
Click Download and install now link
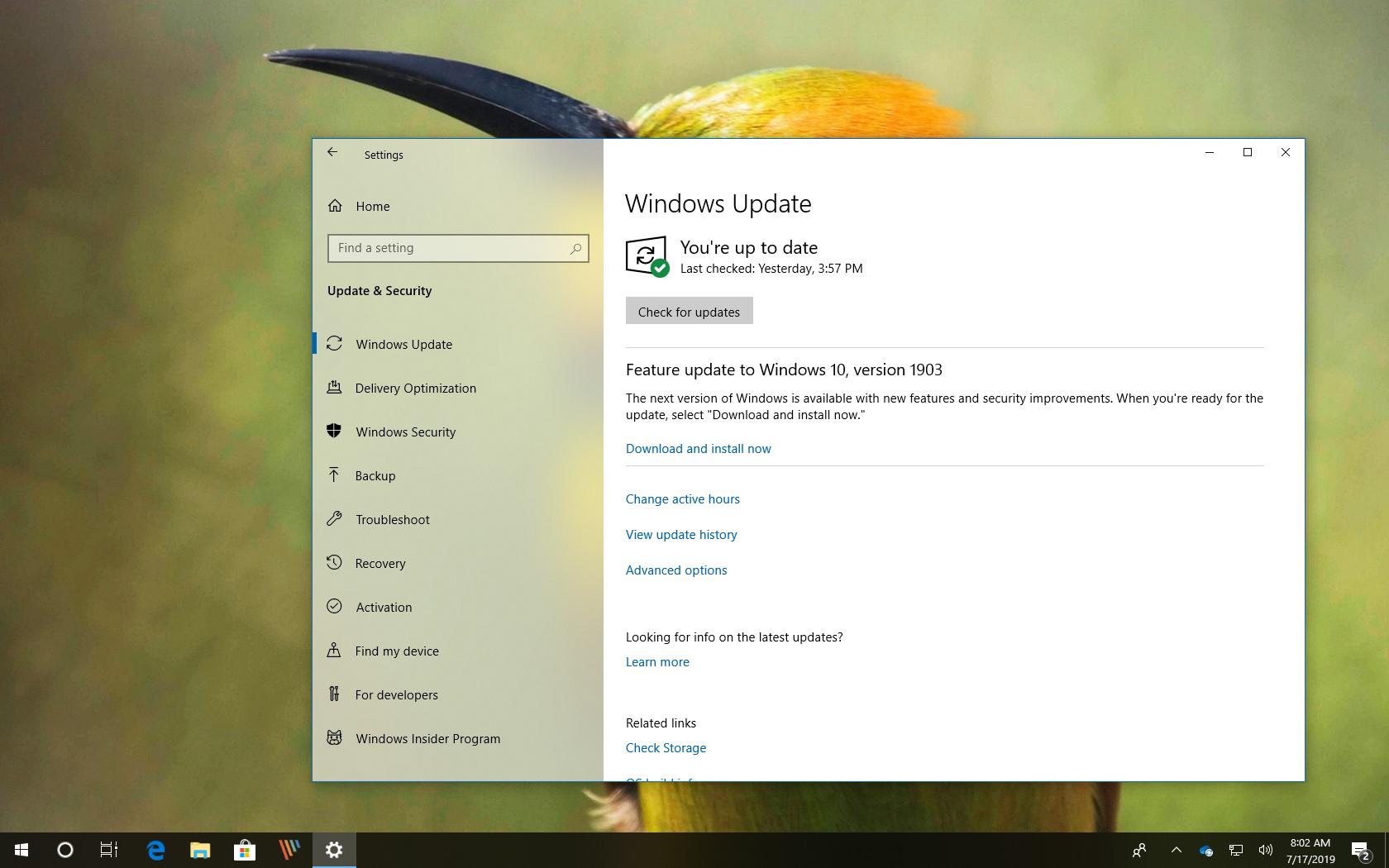698,449
